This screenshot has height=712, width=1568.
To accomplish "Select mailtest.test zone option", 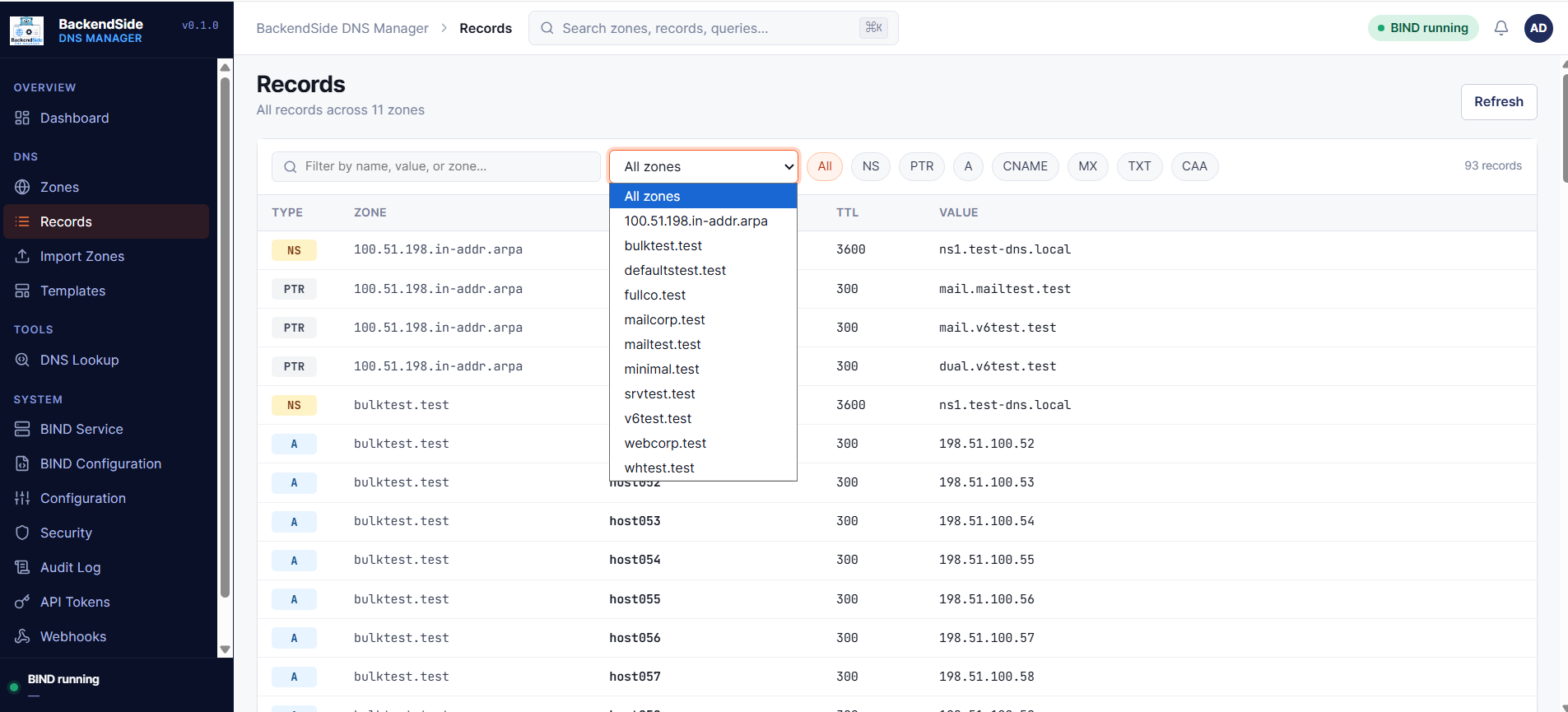I will point(703,344).
